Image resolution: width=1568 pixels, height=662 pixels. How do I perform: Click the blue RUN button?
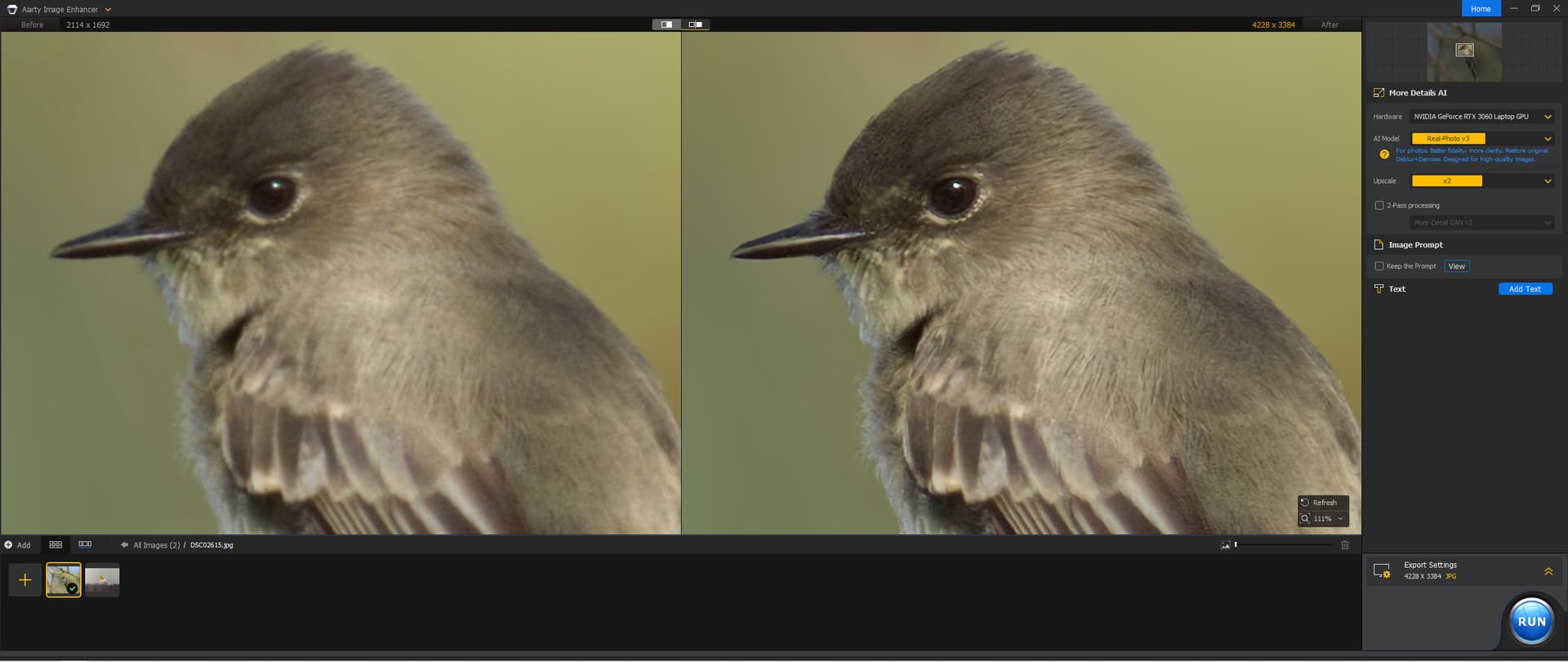tap(1530, 621)
